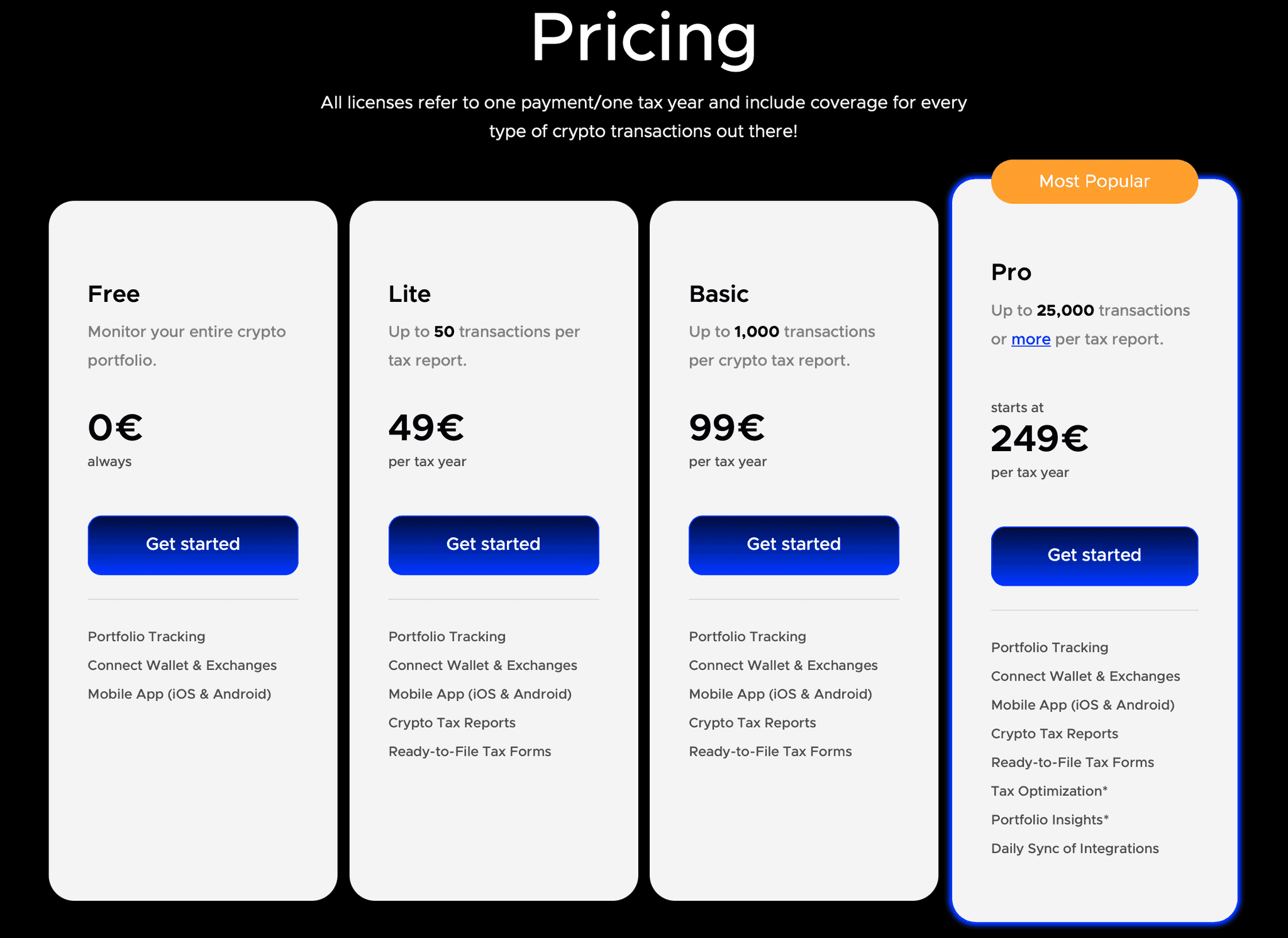Click Crypto Tax Reports under the Lite plan
1288x938 pixels.
452,722
